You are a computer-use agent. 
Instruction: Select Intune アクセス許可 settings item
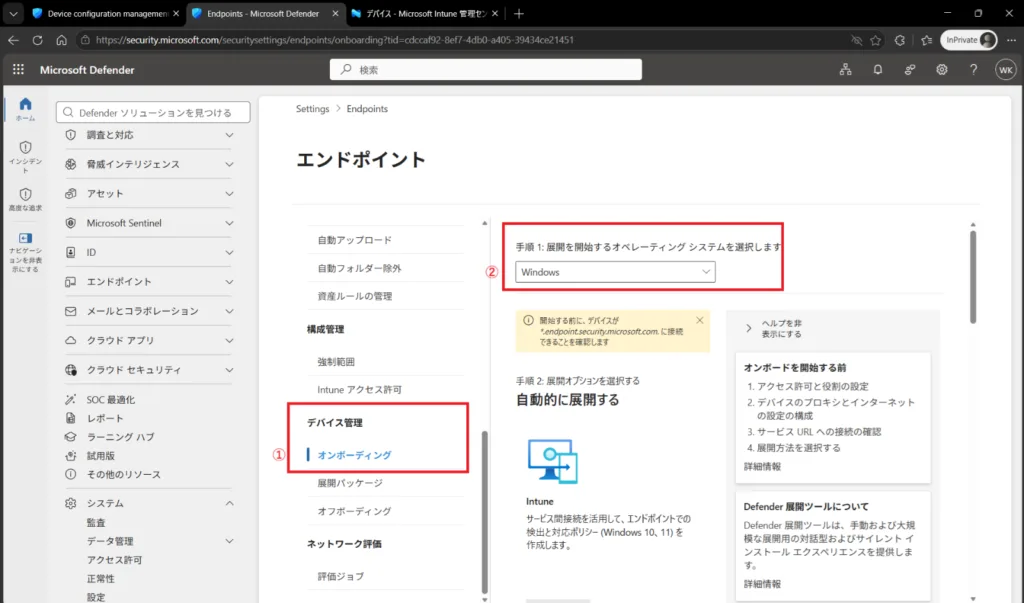click(x=359, y=389)
